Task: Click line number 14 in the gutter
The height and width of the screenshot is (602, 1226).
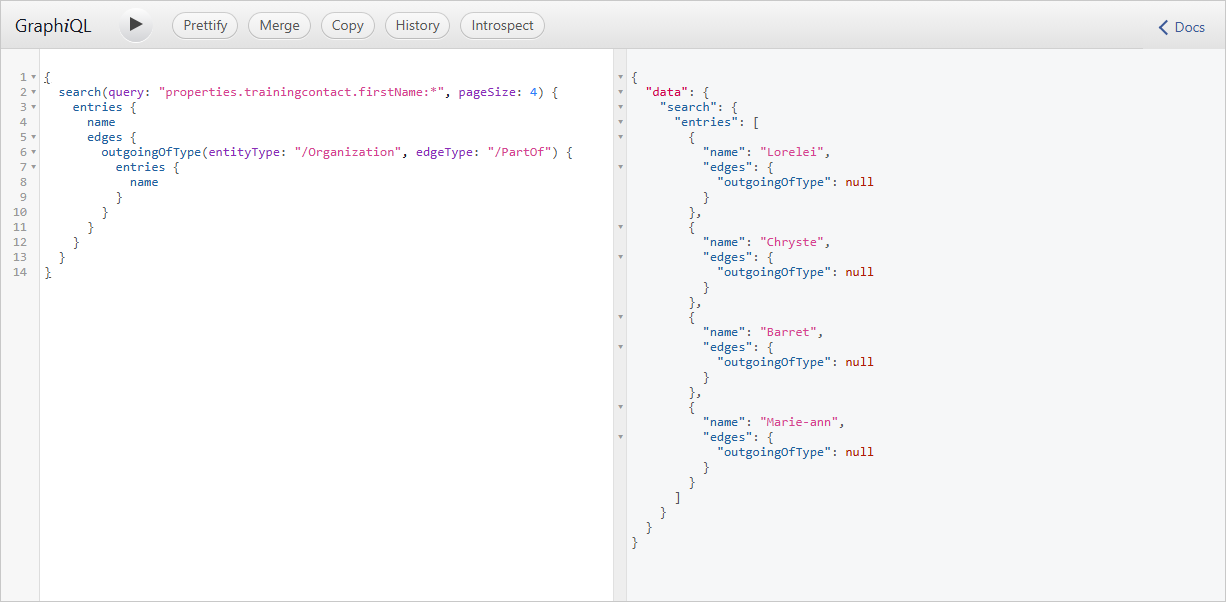Action: pos(21,272)
